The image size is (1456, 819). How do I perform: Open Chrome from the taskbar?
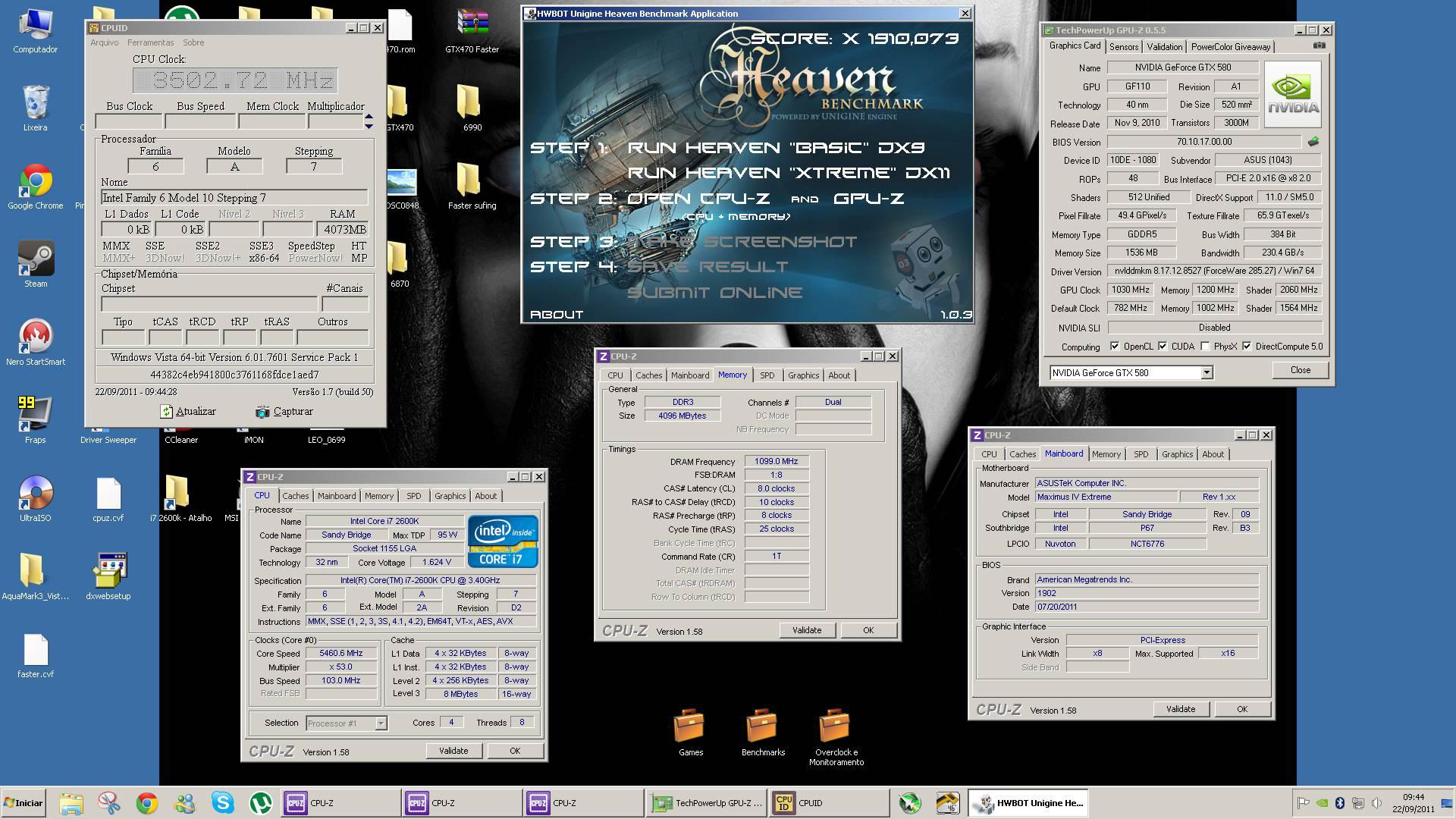coord(146,802)
